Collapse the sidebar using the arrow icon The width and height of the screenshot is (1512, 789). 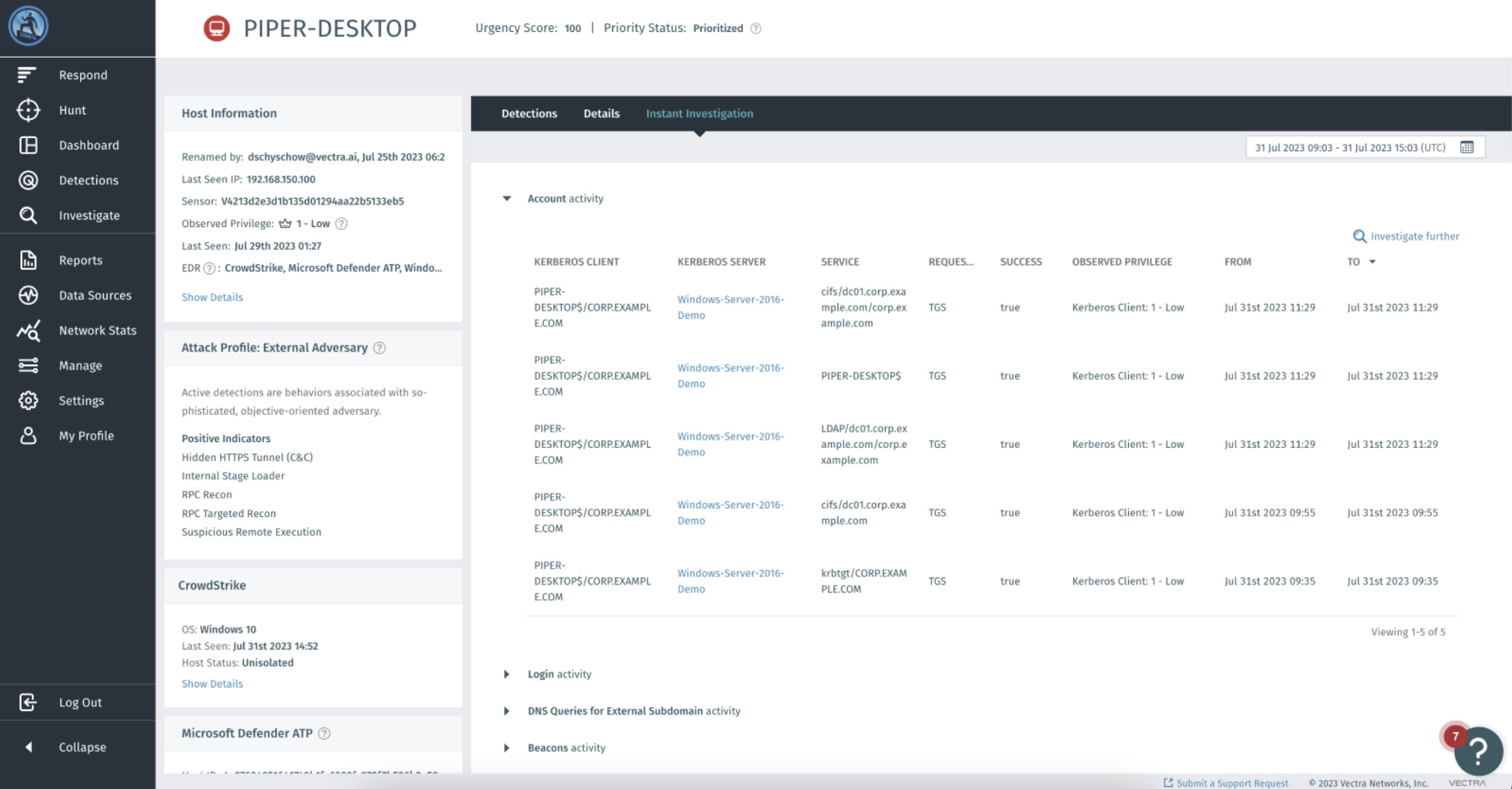coord(29,747)
